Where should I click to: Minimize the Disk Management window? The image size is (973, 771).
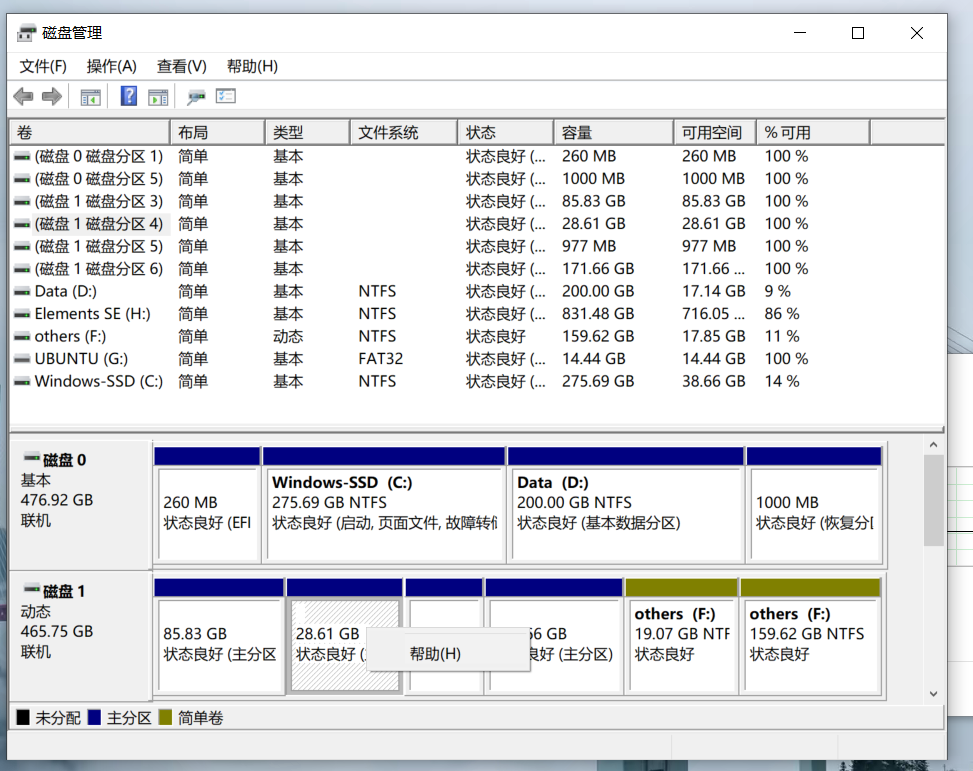[x=800, y=33]
